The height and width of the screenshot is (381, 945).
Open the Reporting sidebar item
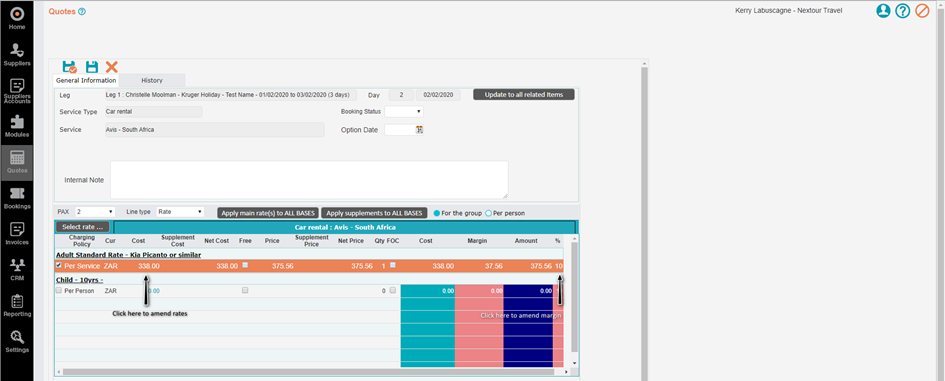17,304
